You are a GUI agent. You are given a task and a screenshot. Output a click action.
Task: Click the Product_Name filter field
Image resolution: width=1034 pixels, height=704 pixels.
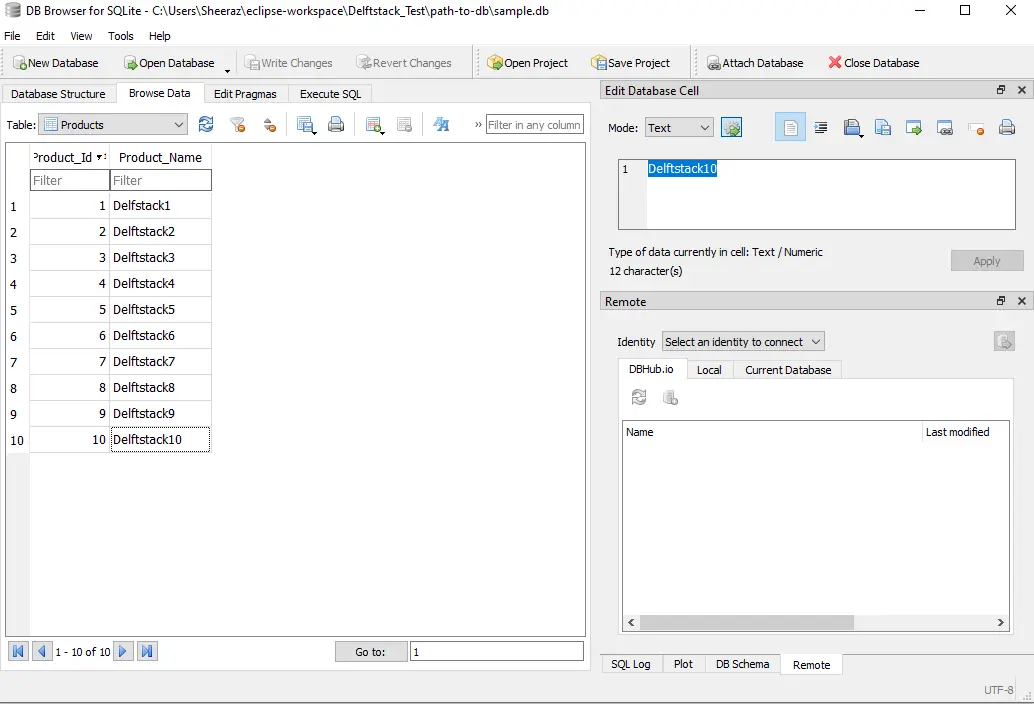coord(160,180)
